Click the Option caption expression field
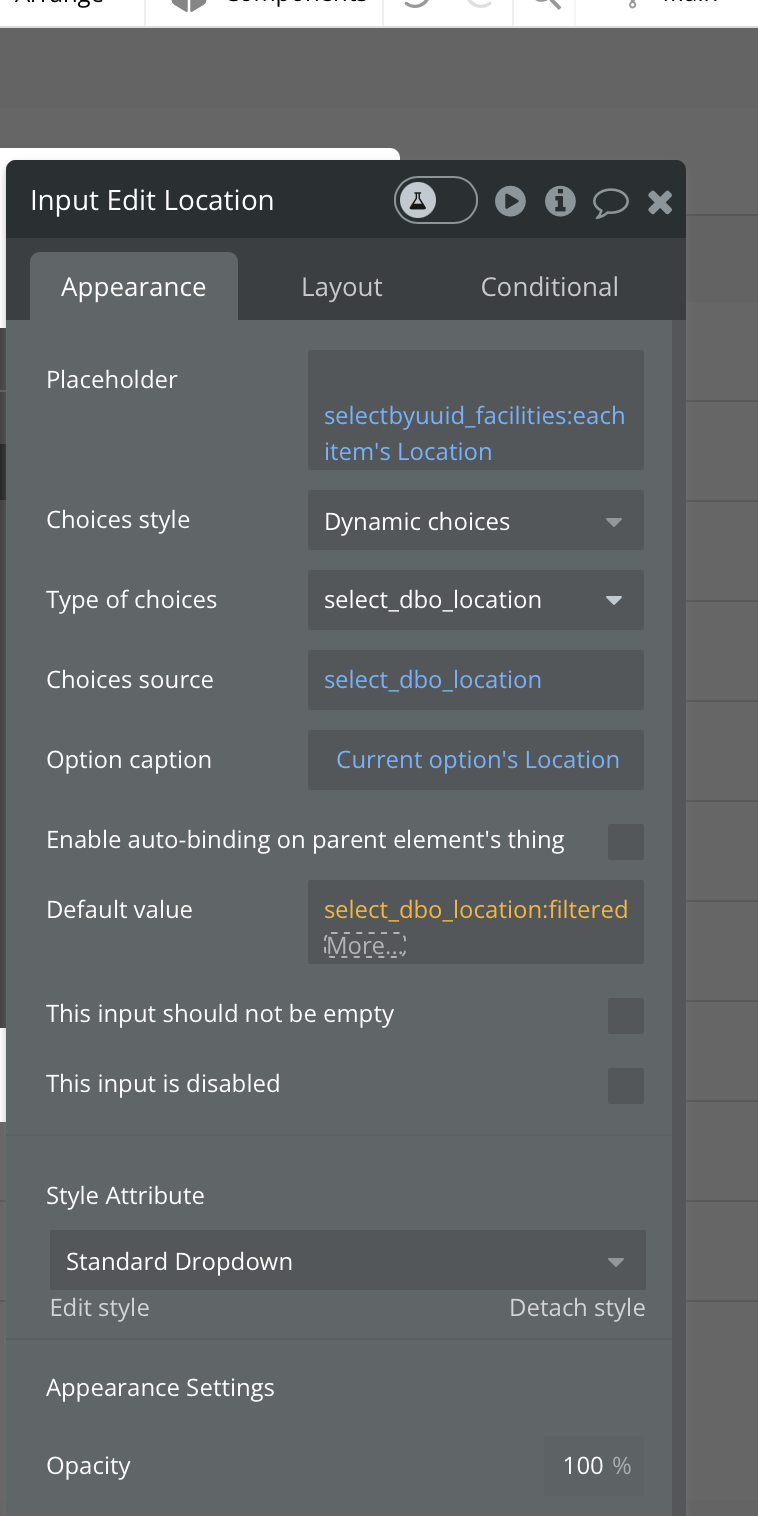Screen dimensions: 758x1516 pos(476,760)
